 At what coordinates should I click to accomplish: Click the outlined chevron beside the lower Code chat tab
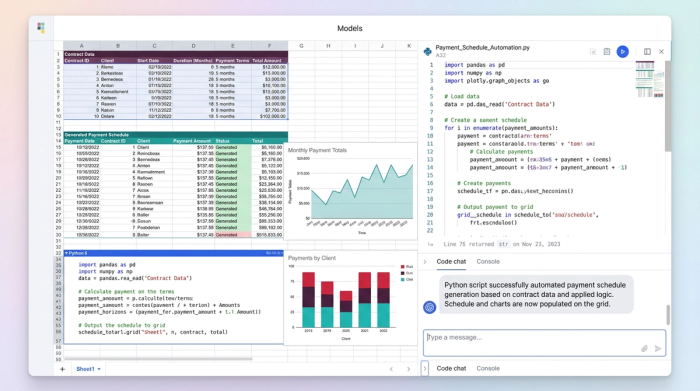(425, 368)
